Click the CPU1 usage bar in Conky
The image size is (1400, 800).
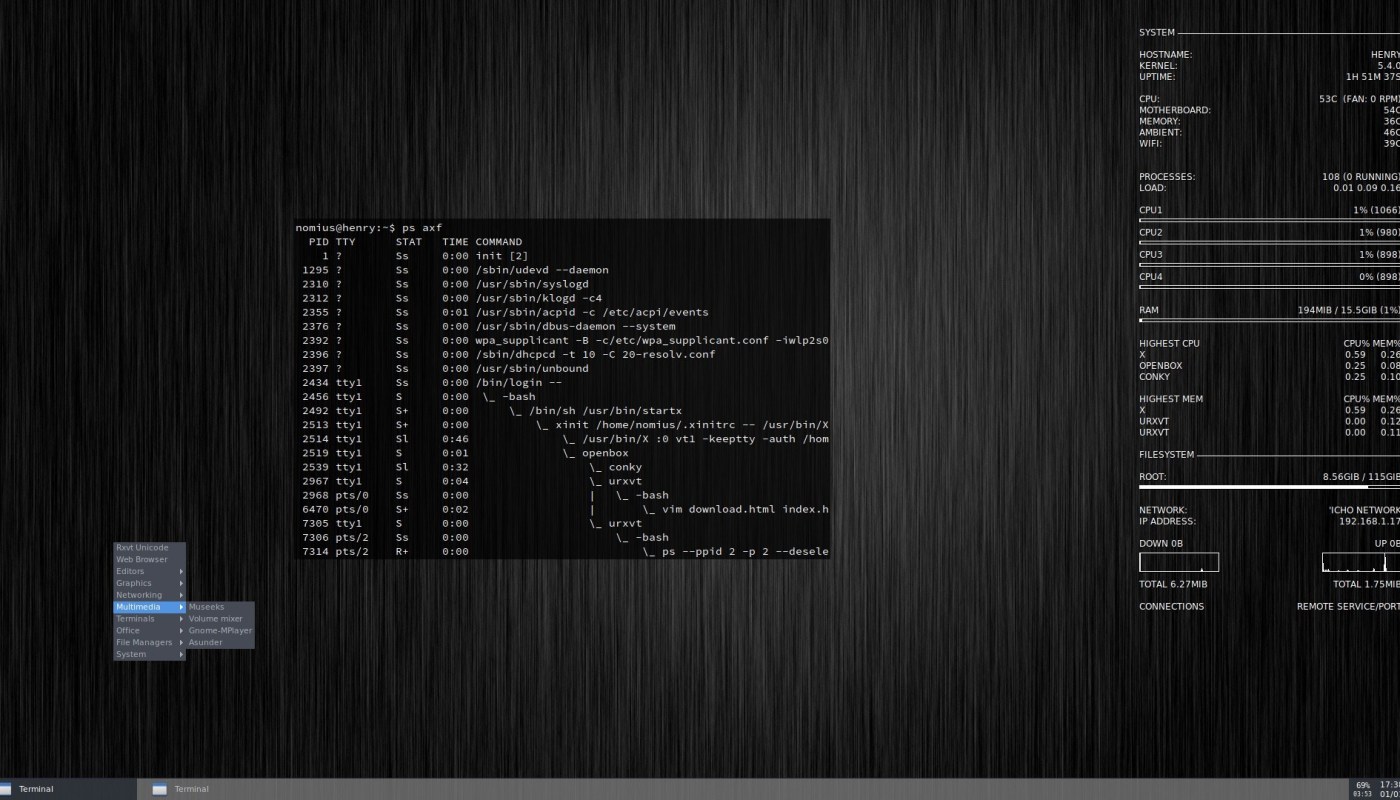point(1269,220)
